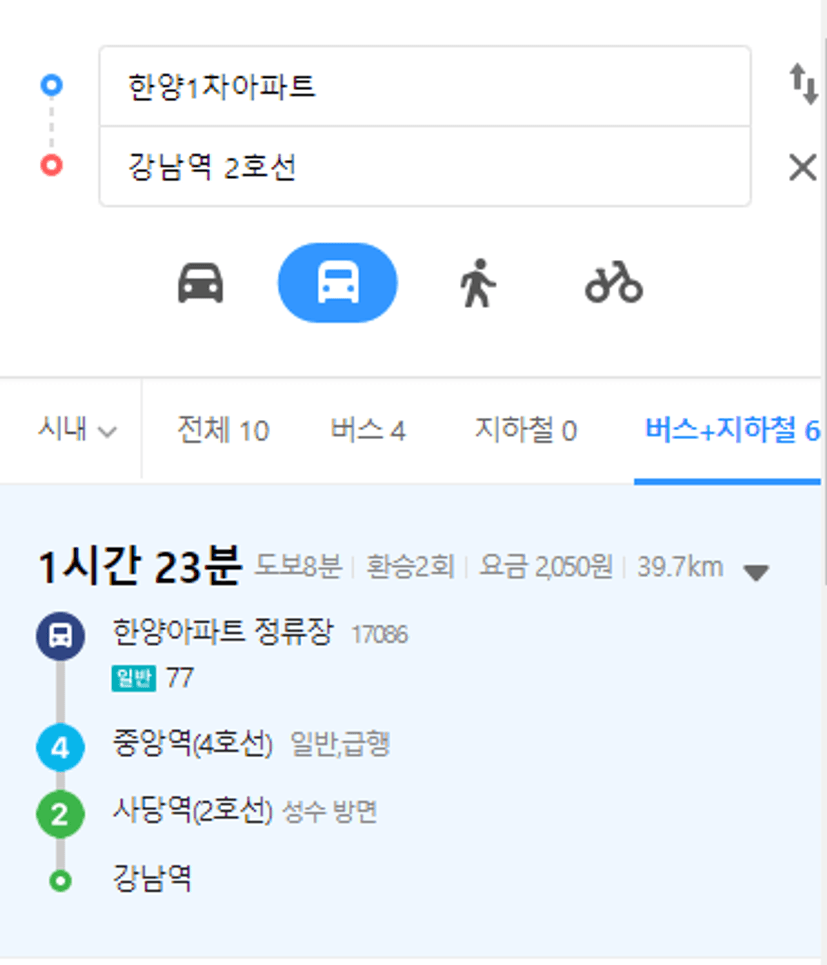The height and width of the screenshot is (965, 827).
Task: Select the public transit bus mode icon
Action: pyautogui.click(x=338, y=283)
